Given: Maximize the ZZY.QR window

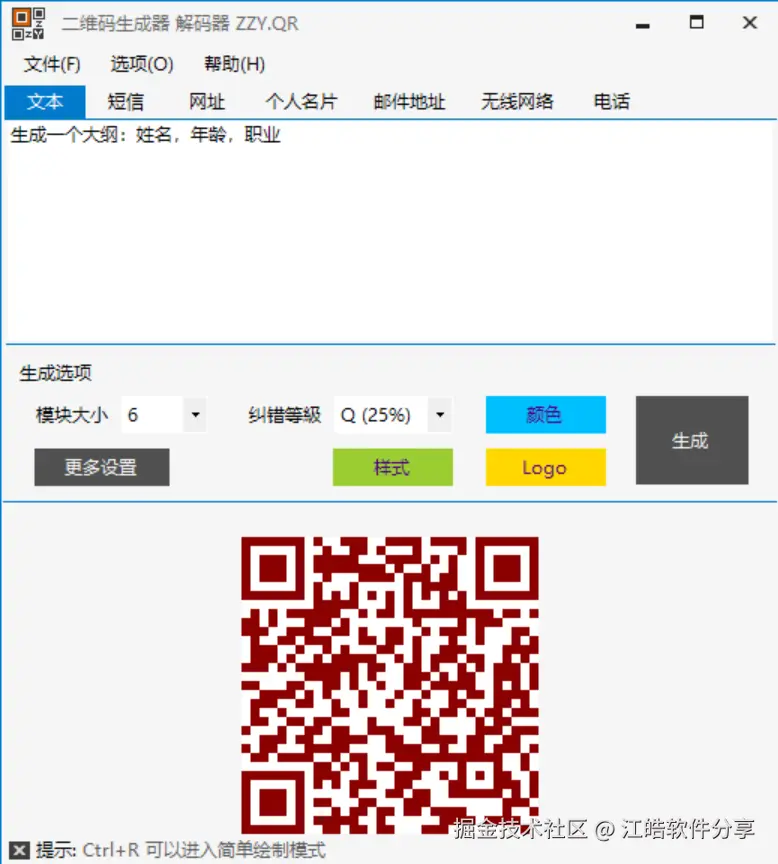Looking at the screenshot, I should pos(696,23).
